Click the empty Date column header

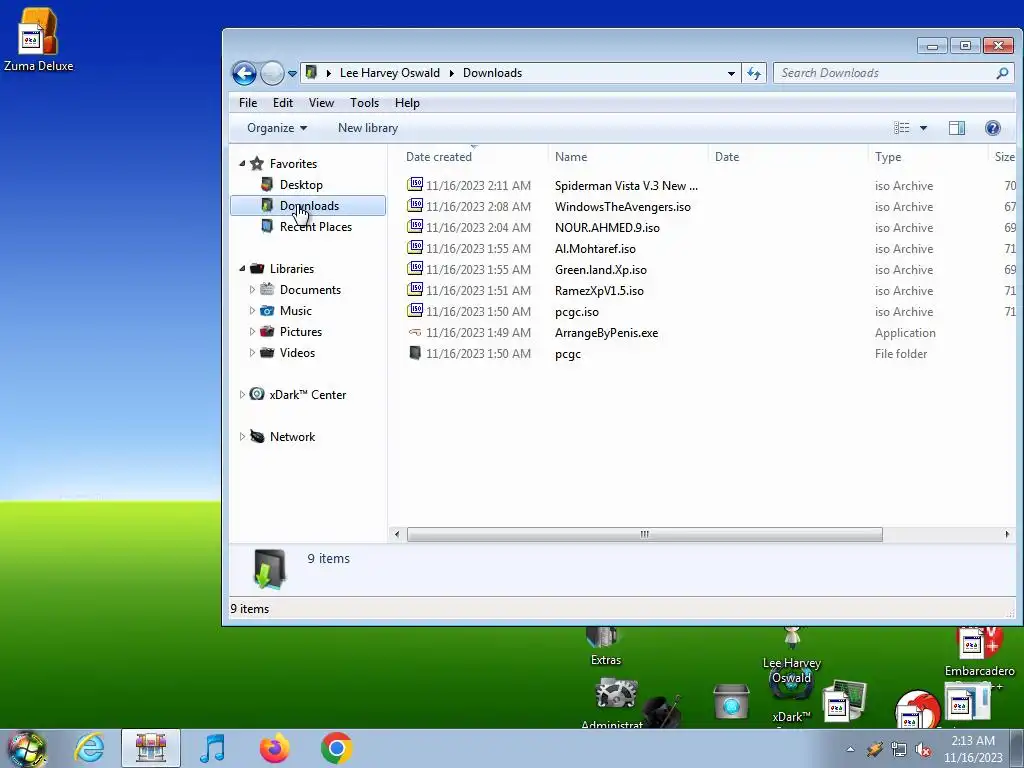click(788, 157)
